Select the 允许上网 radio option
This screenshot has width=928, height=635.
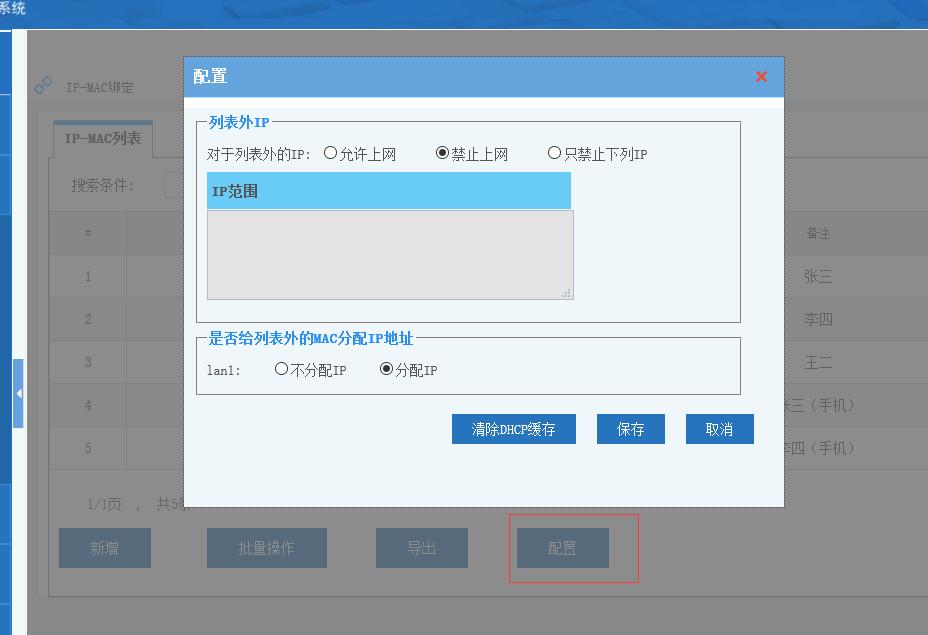point(332,152)
